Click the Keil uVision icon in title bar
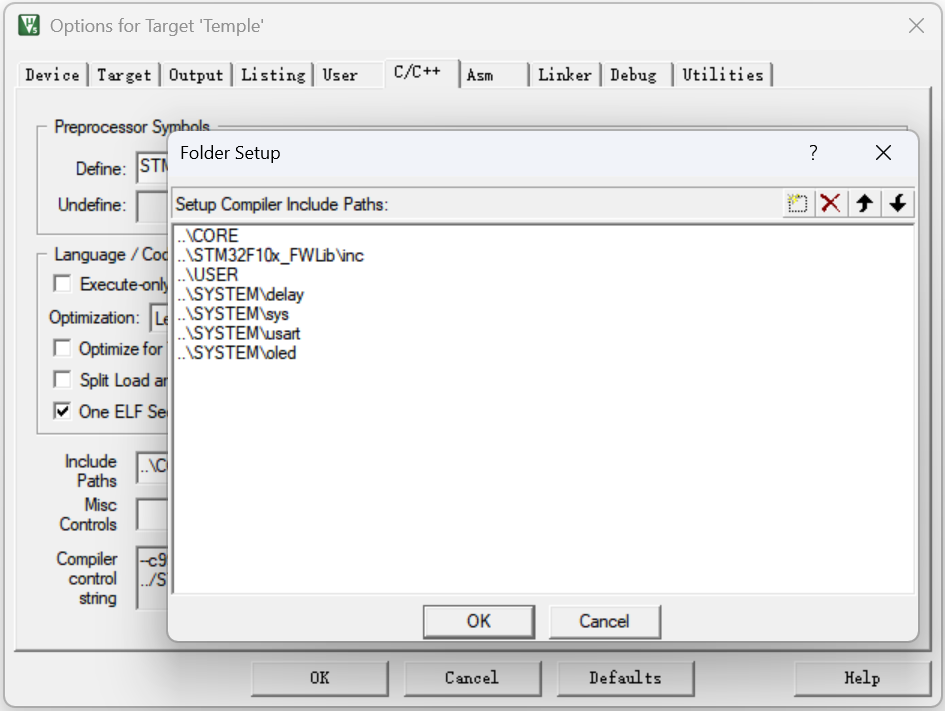 point(28,25)
